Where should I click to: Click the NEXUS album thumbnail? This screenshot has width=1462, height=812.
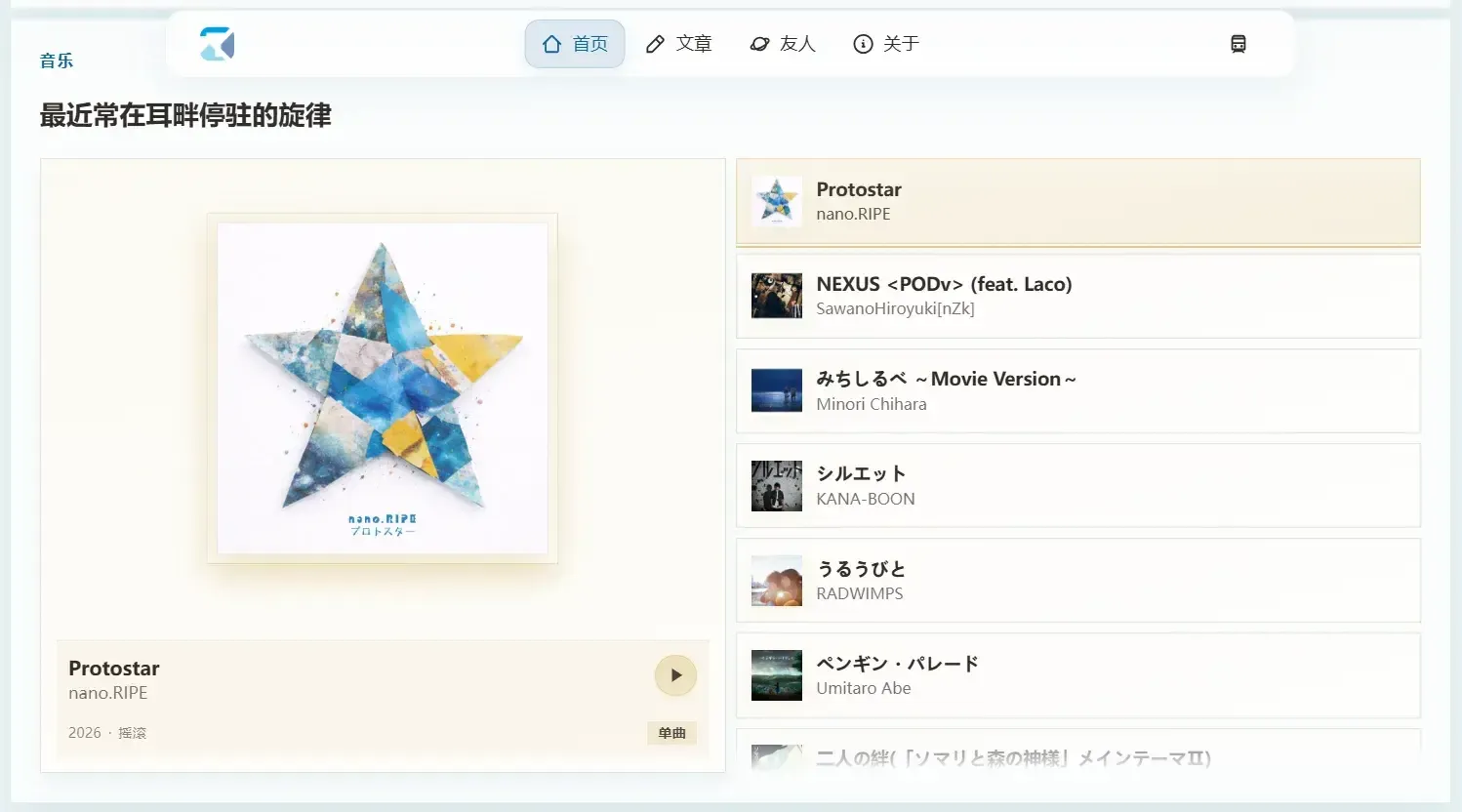(x=777, y=296)
